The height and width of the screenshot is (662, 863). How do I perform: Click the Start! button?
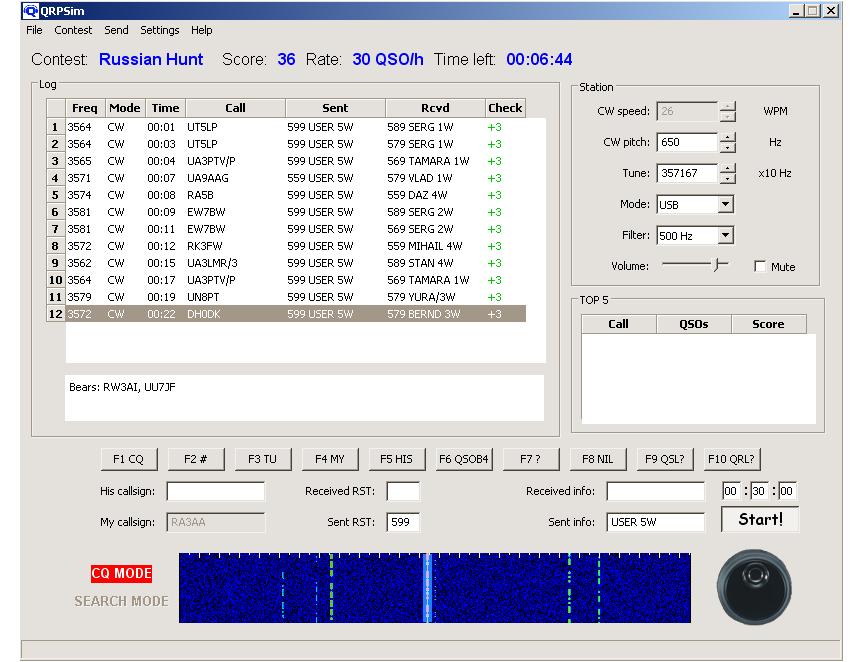pos(760,519)
